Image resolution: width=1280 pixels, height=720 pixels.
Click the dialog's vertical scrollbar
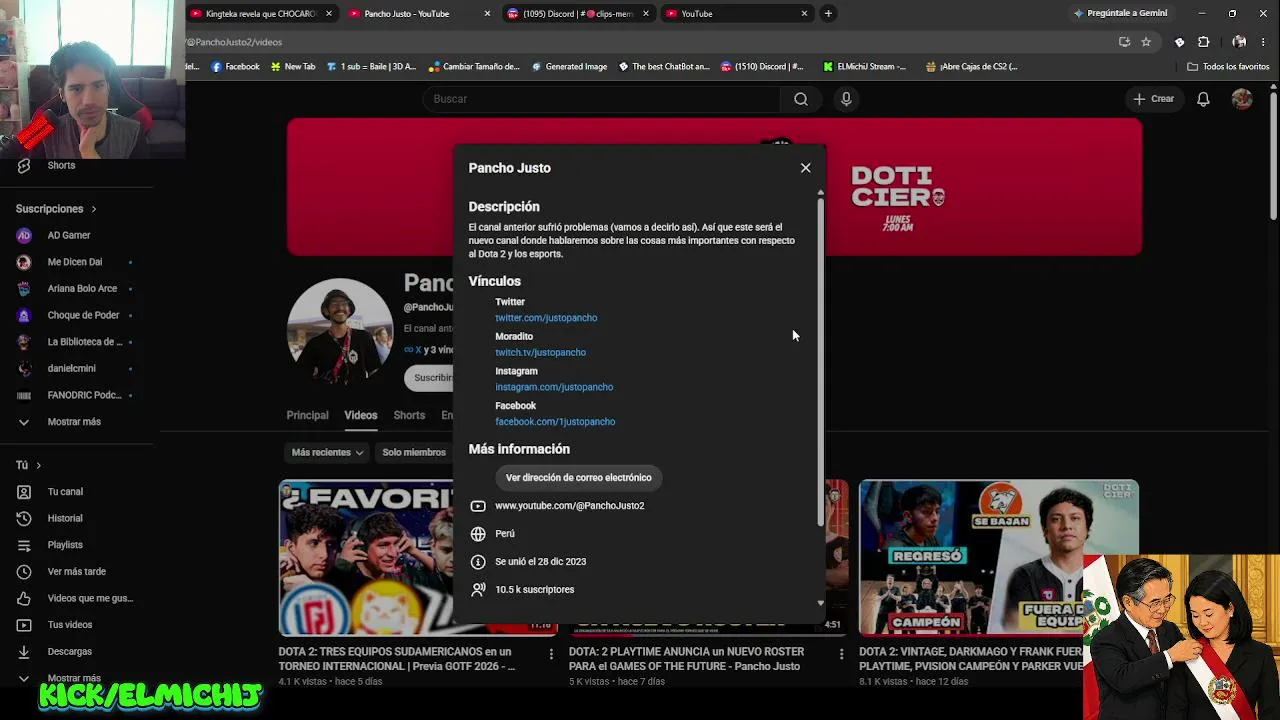[x=821, y=360]
